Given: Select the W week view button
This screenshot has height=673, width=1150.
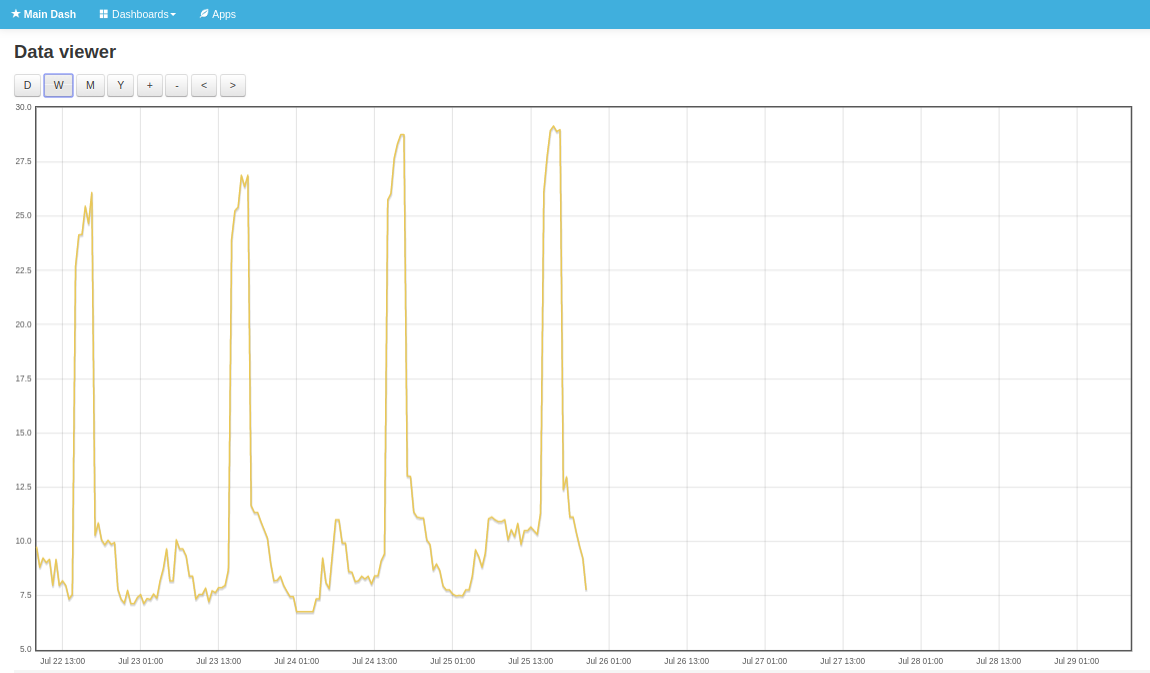Looking at the screenshot, I should pyautogui.click(x=59, y=85).
